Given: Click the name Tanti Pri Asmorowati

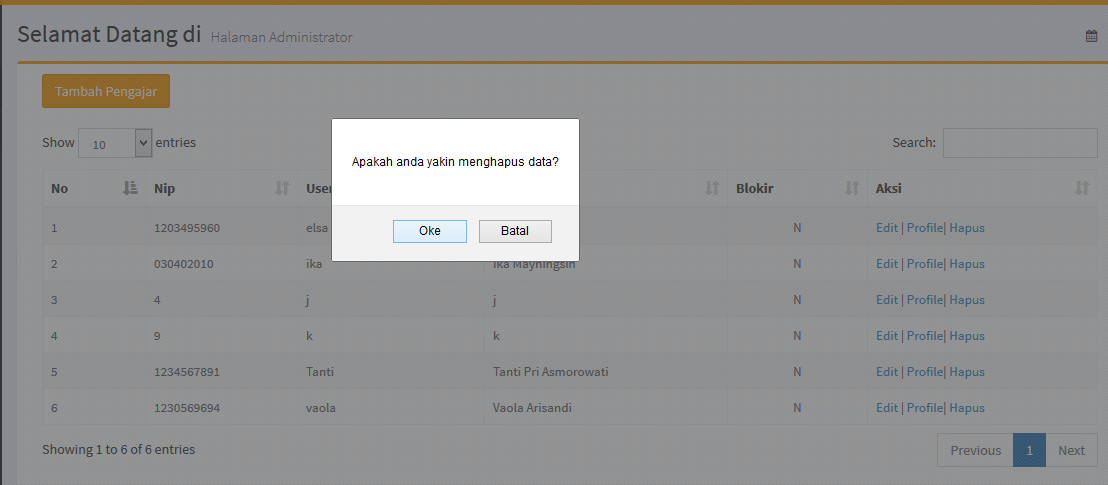Looking at the screenshot, I should tap(550, 372).
